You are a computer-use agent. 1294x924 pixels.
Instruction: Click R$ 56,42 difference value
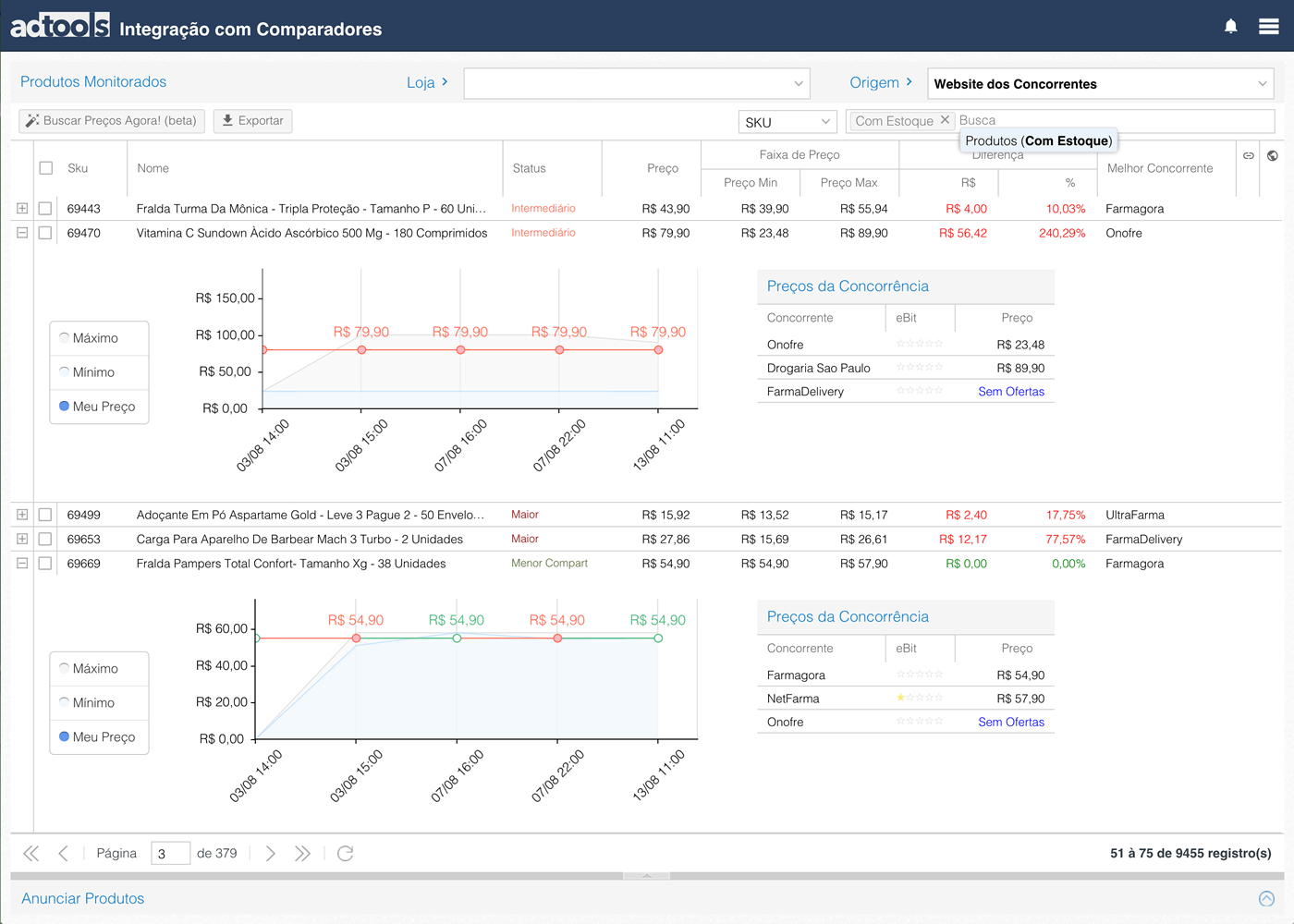pyautogui.click(x=963, y=233)
